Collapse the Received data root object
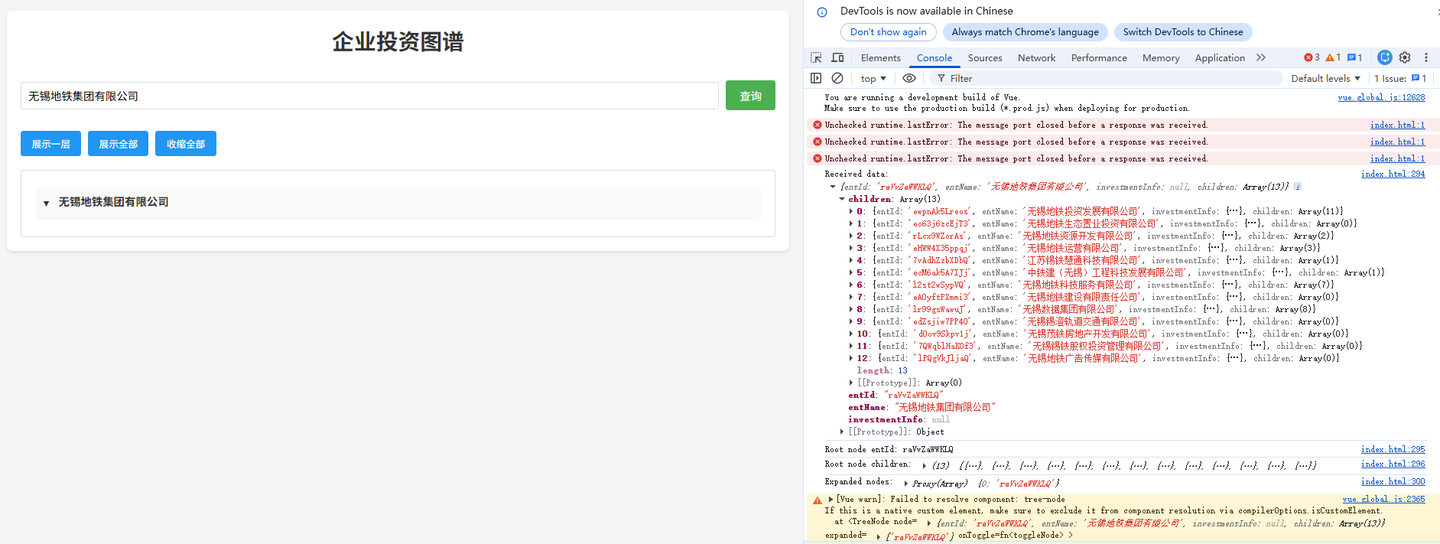 click(x=834, y=187)
